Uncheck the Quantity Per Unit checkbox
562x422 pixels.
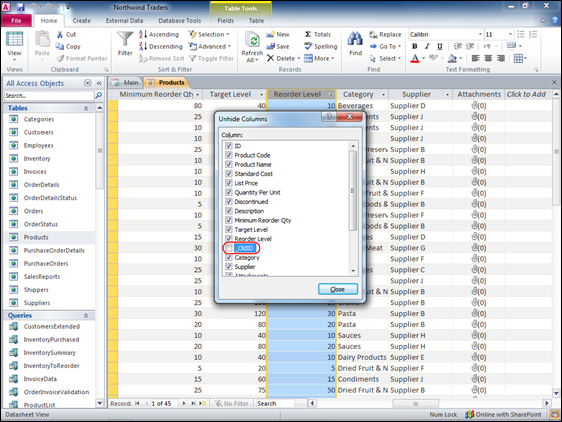click(x=229, y=192)
